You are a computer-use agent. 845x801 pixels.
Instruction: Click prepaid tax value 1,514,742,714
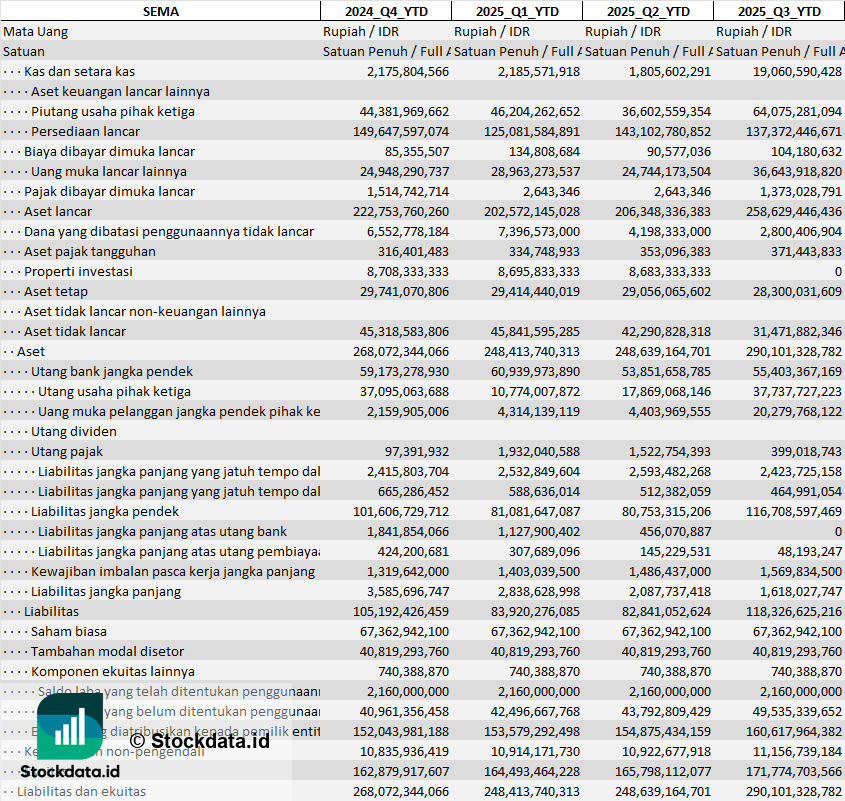coord(408,191)
